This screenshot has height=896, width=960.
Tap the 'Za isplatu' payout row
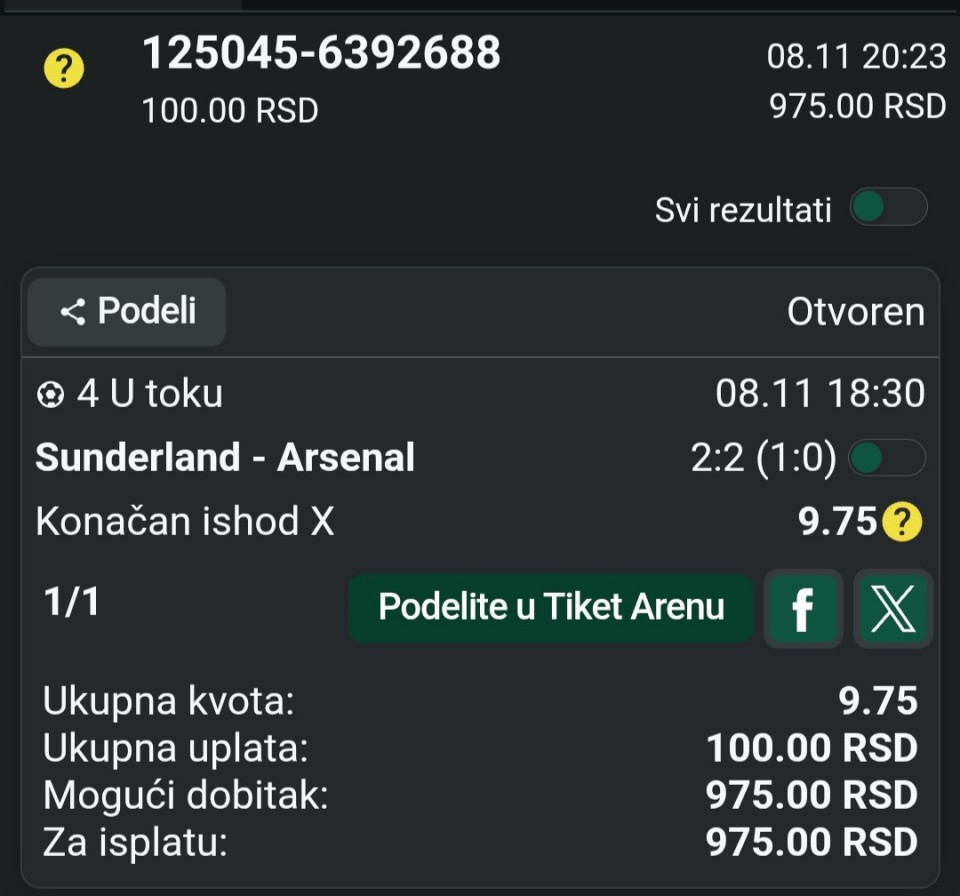pyautogui.click(x=480, y=841)
